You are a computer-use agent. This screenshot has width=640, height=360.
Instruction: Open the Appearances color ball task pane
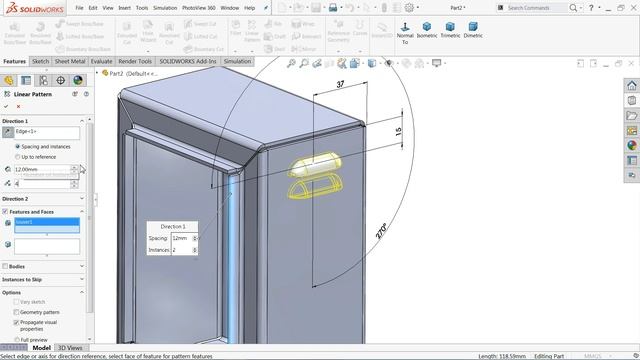click(632, 145)
